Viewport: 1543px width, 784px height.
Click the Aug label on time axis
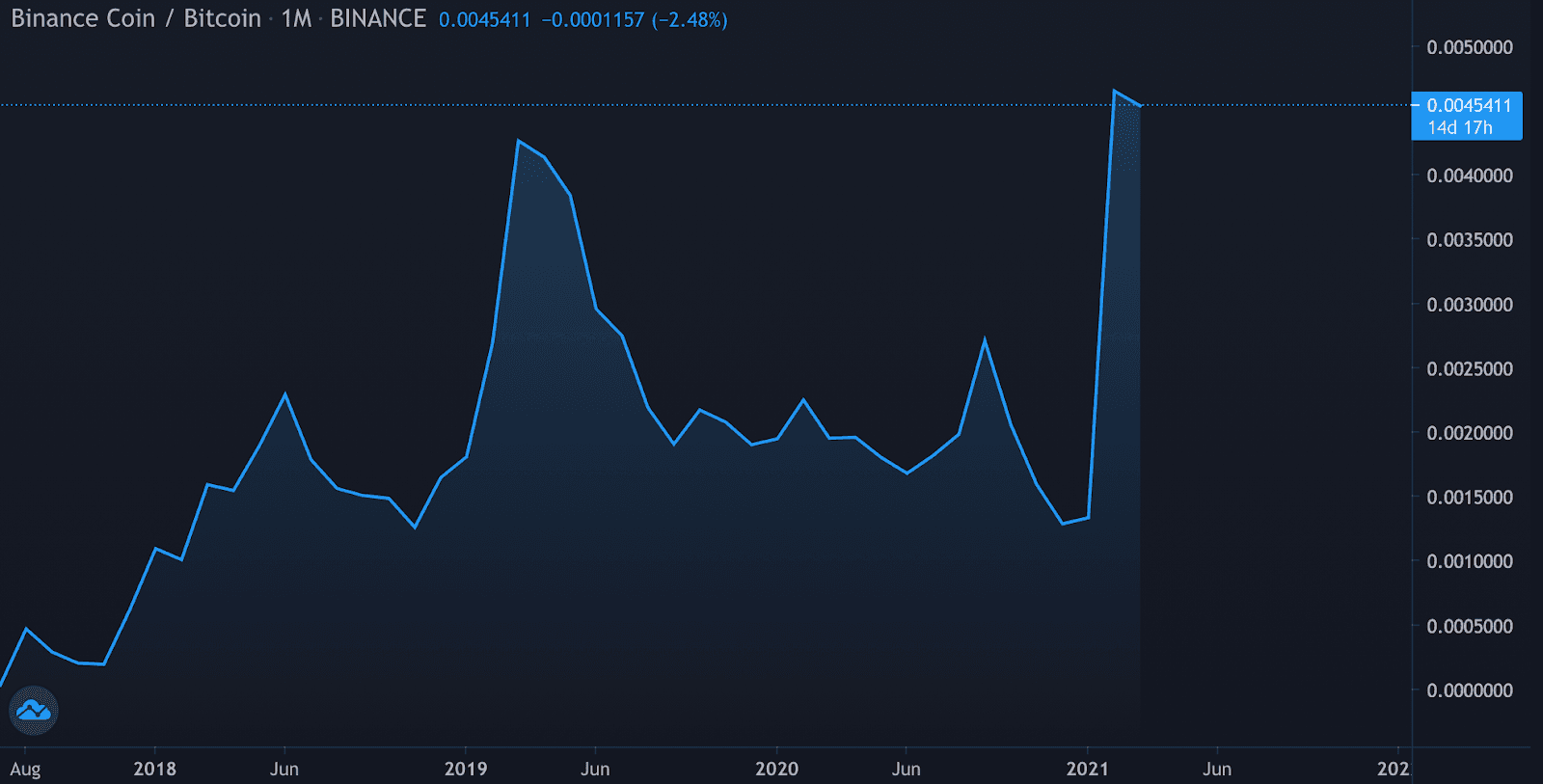(25, 769)
